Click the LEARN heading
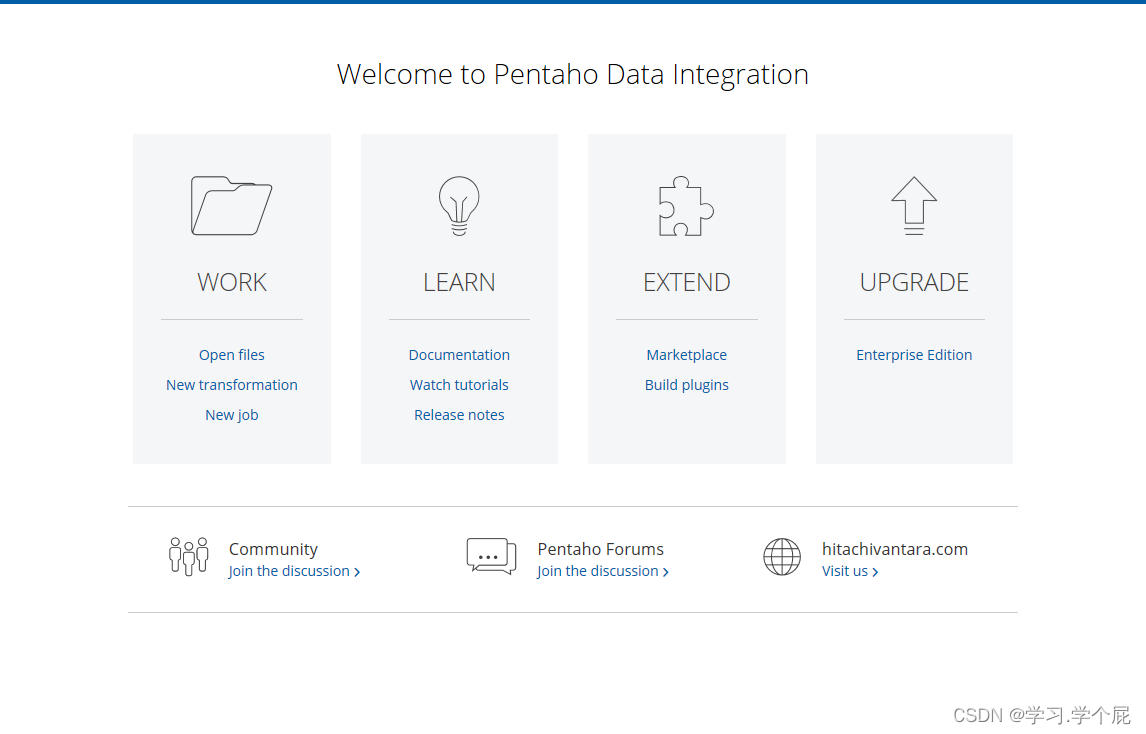1146x734 pixels. click(459, 282)
